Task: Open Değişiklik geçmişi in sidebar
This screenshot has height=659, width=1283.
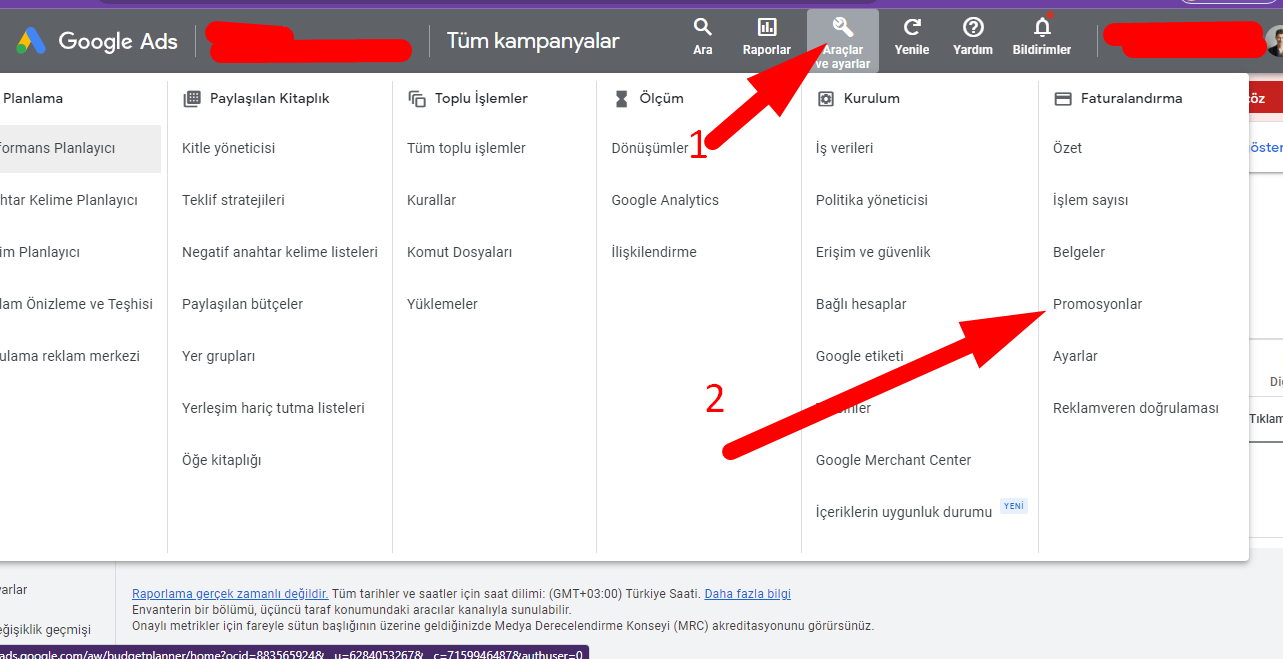Action: [45, 630]
